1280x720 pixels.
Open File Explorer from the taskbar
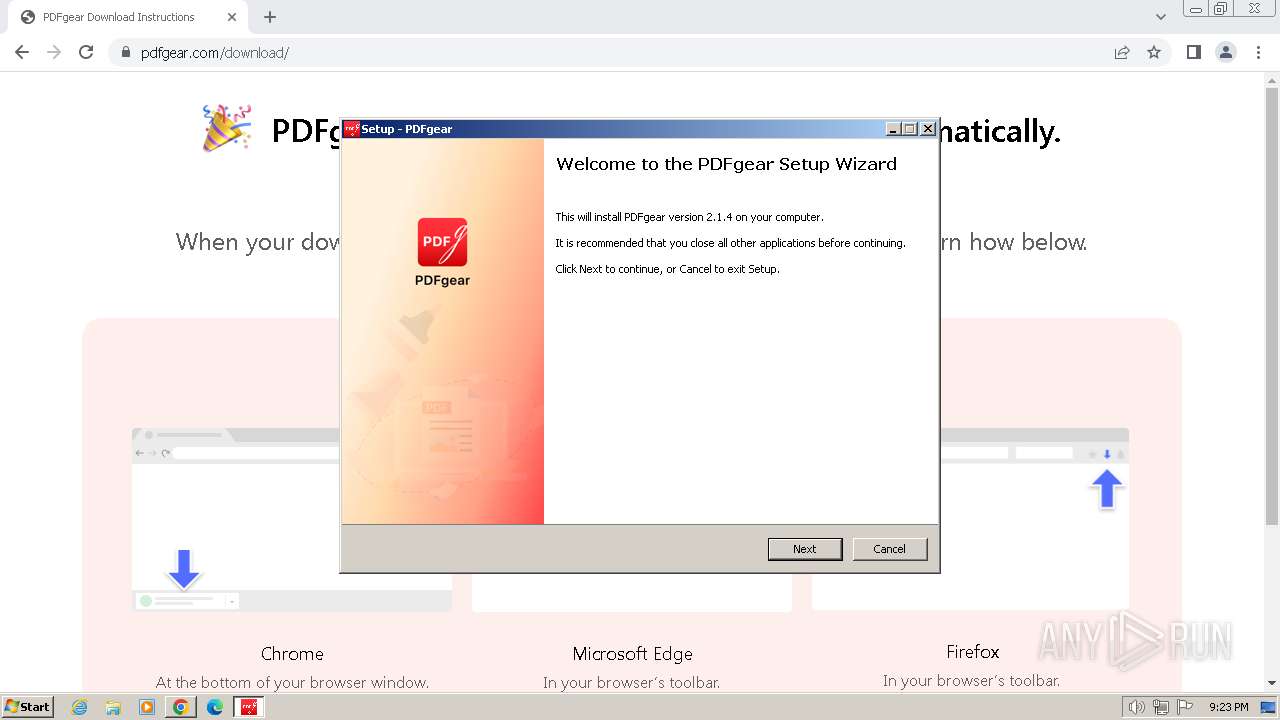113,707
